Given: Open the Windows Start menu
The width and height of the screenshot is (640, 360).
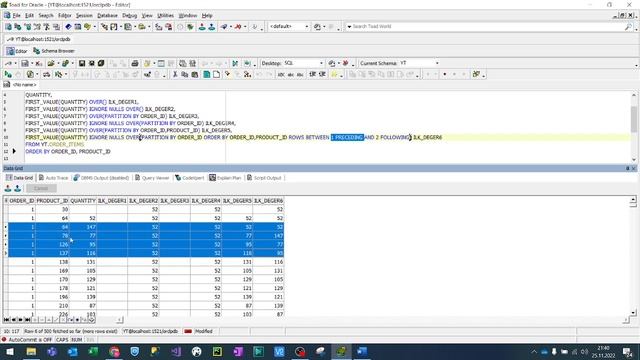Looking at the screenshot, I should point(10,351).
